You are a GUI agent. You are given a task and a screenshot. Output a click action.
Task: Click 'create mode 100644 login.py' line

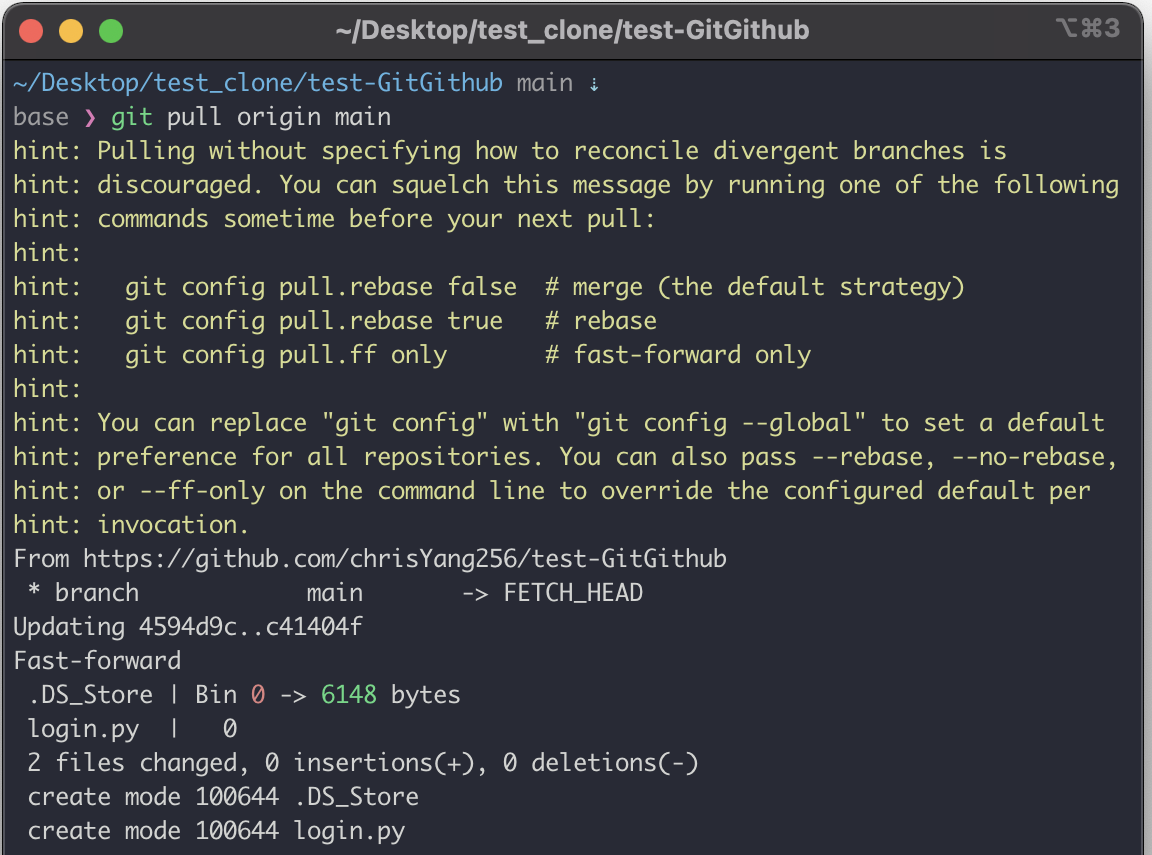coord(216,831)
